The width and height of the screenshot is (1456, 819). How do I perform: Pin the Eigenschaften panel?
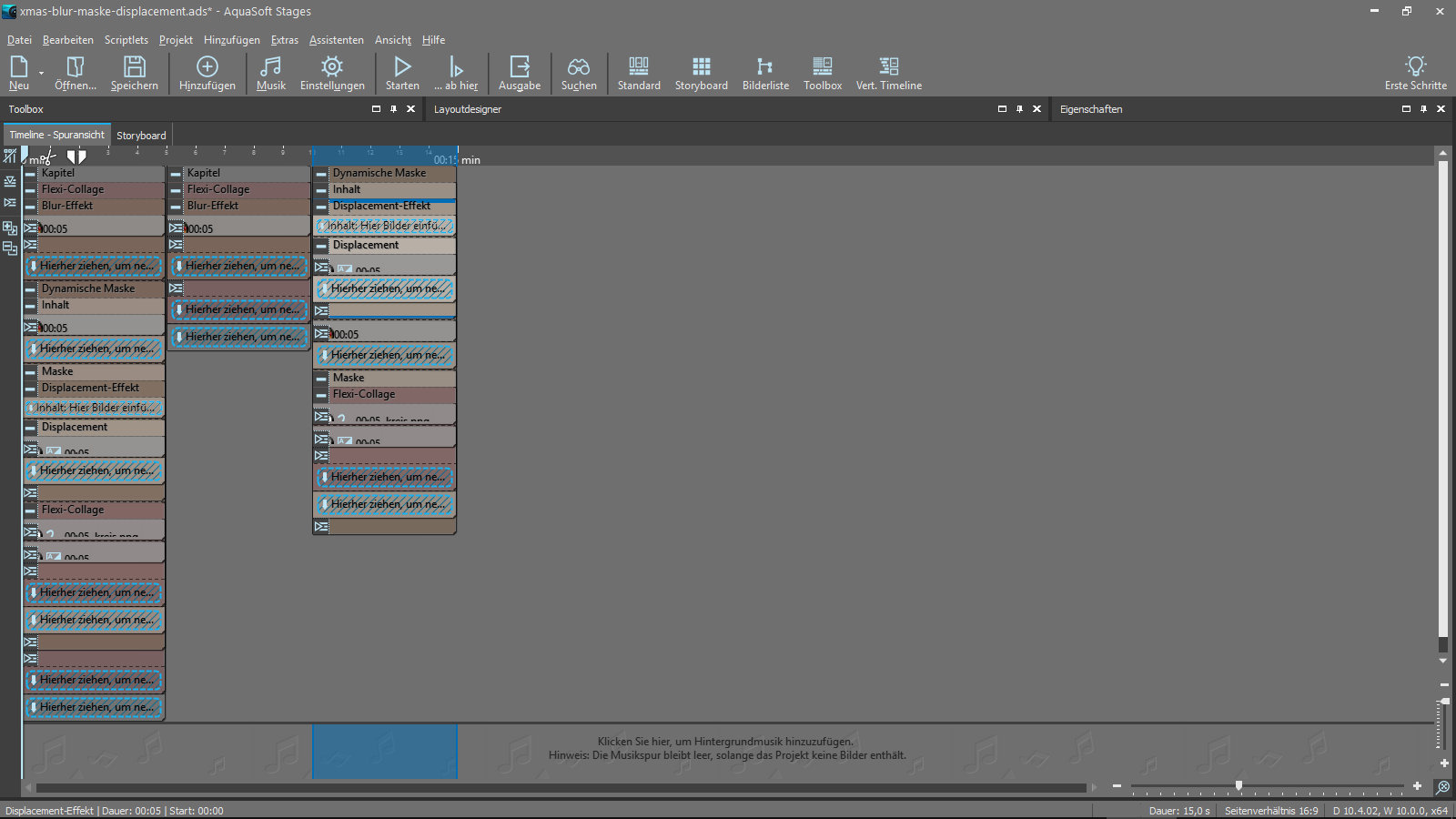point(1423,109)
